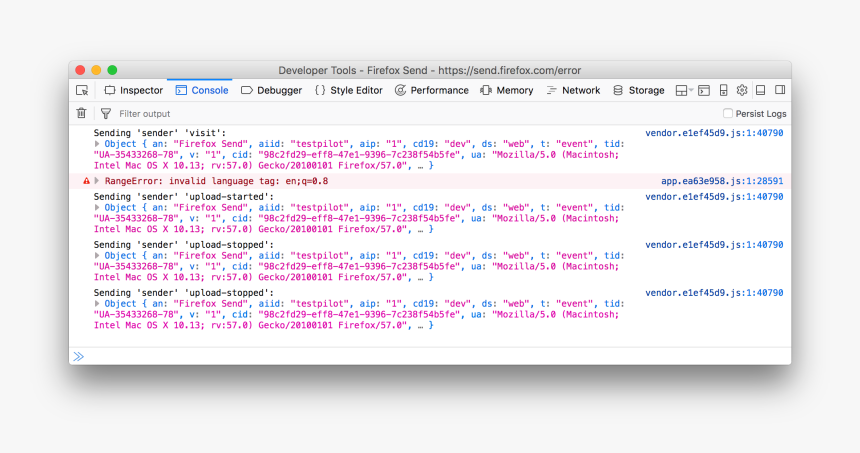
Task: Click the "Sending 'sender' 'upload-started':" log text
Action: [x=184, y=197]
